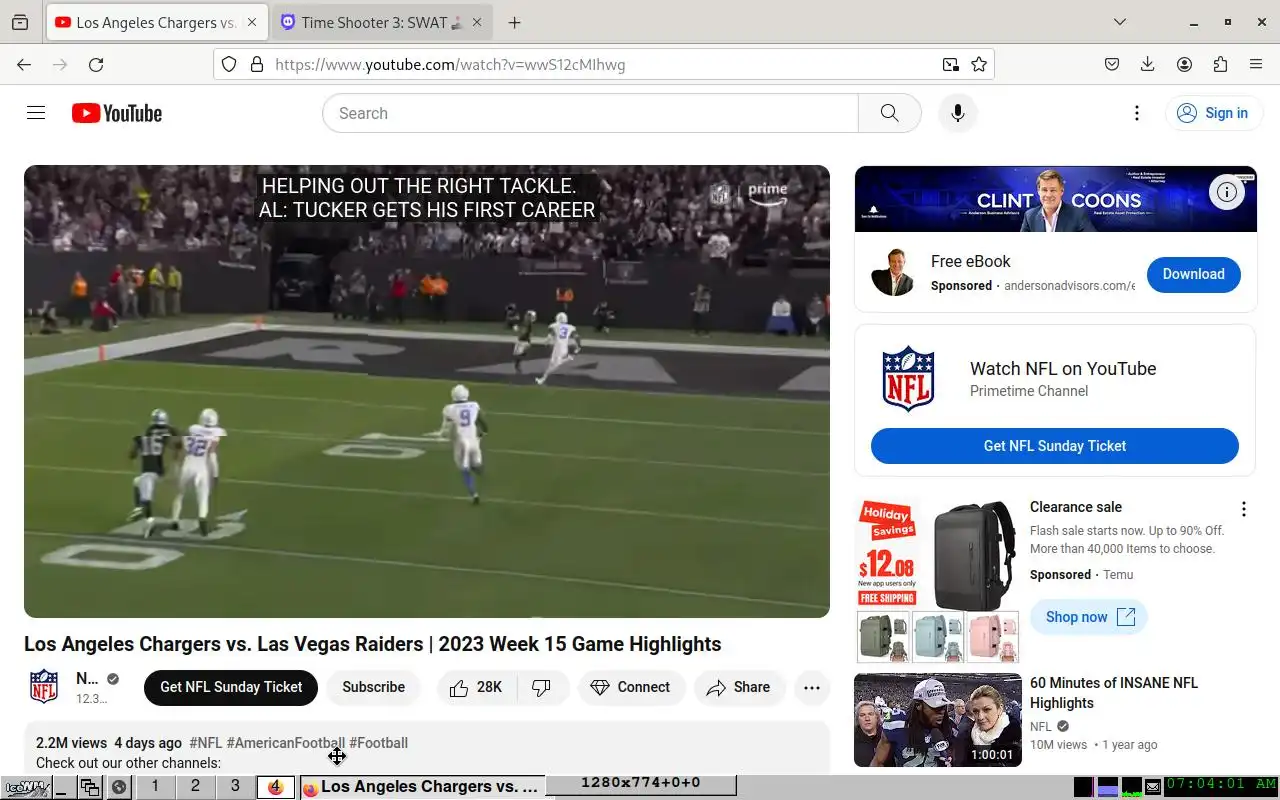Viewport: 1280px width, 800px height.
Task: Show site info via padlock icon
Action: pos(256,64)
